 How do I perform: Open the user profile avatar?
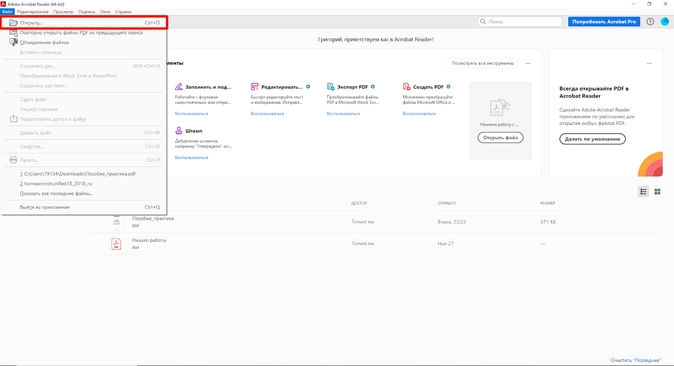[665, 22]
